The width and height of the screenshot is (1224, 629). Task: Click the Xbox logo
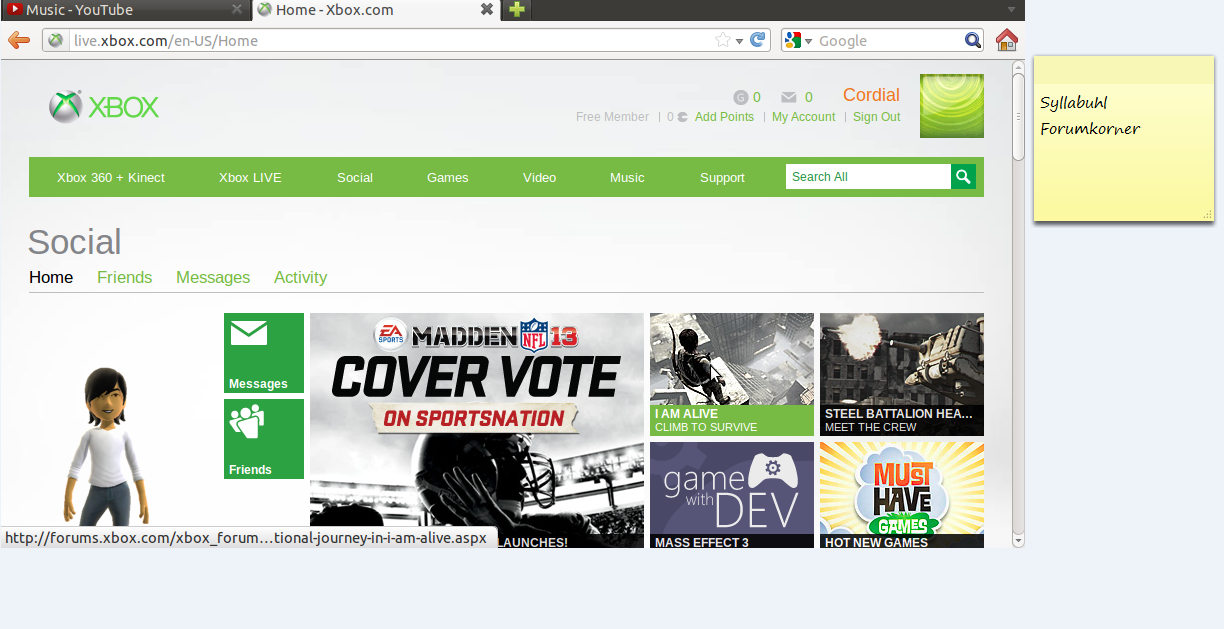104,107
